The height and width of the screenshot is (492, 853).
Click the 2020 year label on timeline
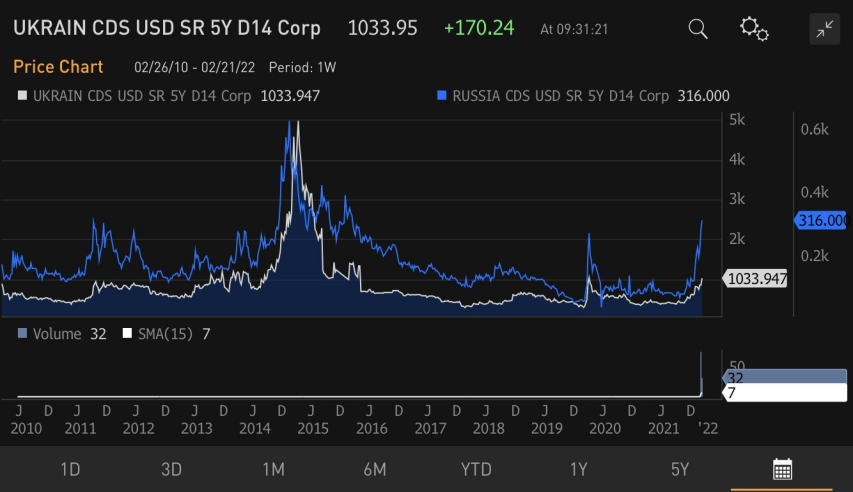(605, 428)
